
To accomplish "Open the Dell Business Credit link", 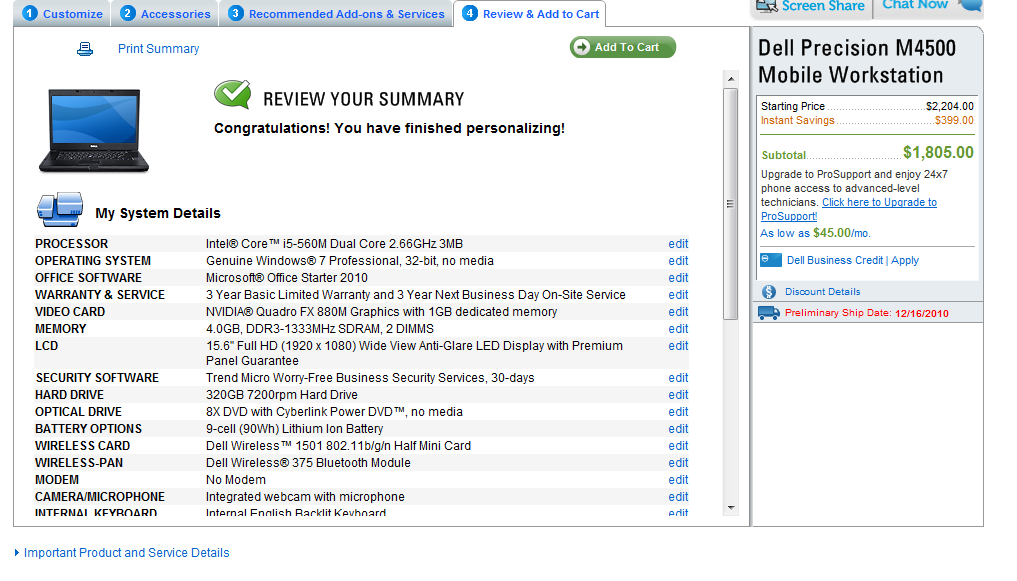I will coord(835,260).
